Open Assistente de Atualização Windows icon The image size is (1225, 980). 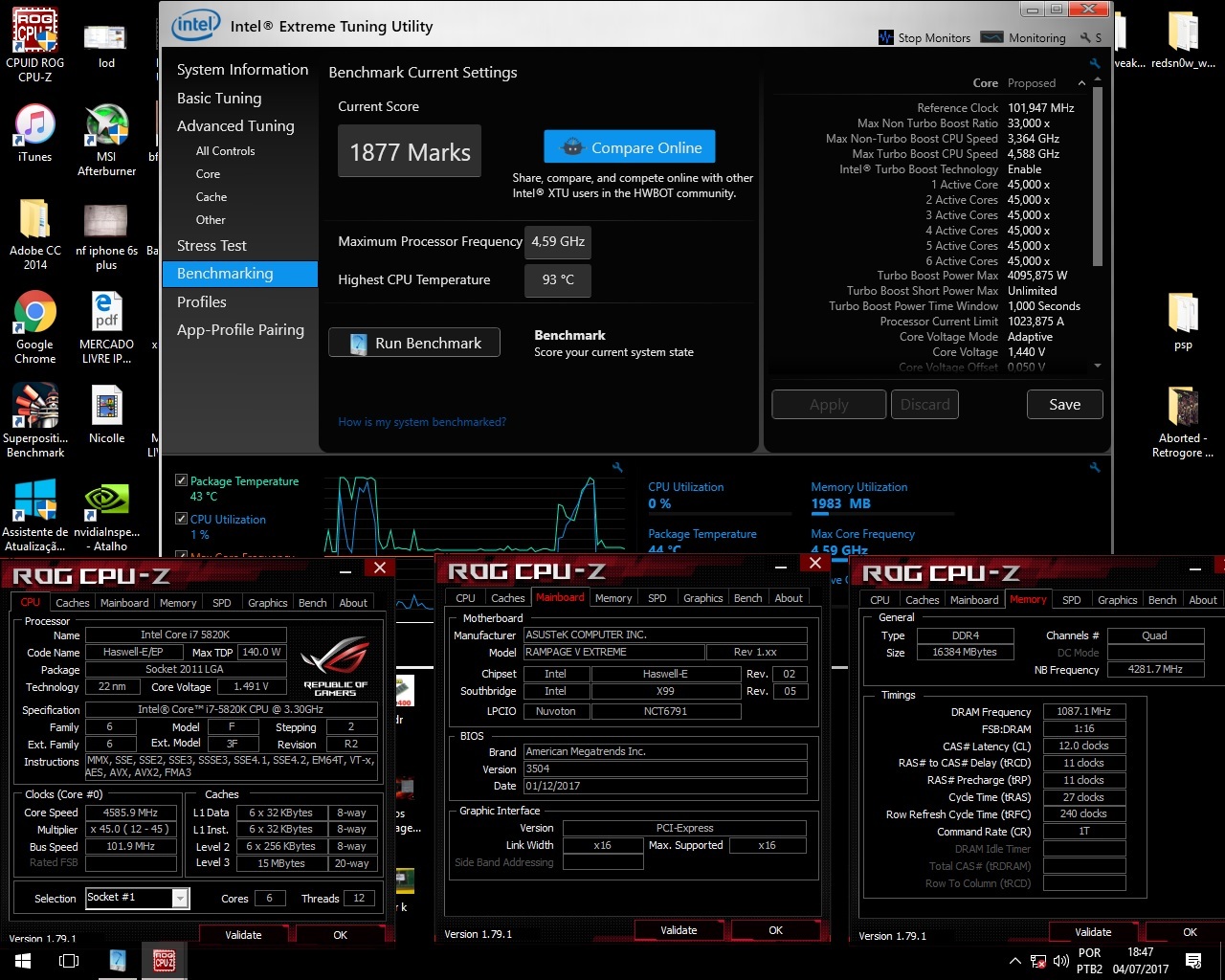click(35, 516)
